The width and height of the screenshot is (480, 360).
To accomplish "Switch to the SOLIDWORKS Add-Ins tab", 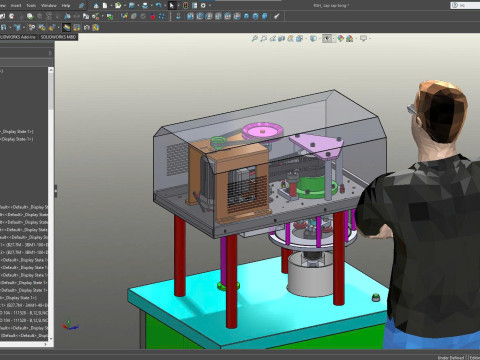I will click(x=18, y=37).
